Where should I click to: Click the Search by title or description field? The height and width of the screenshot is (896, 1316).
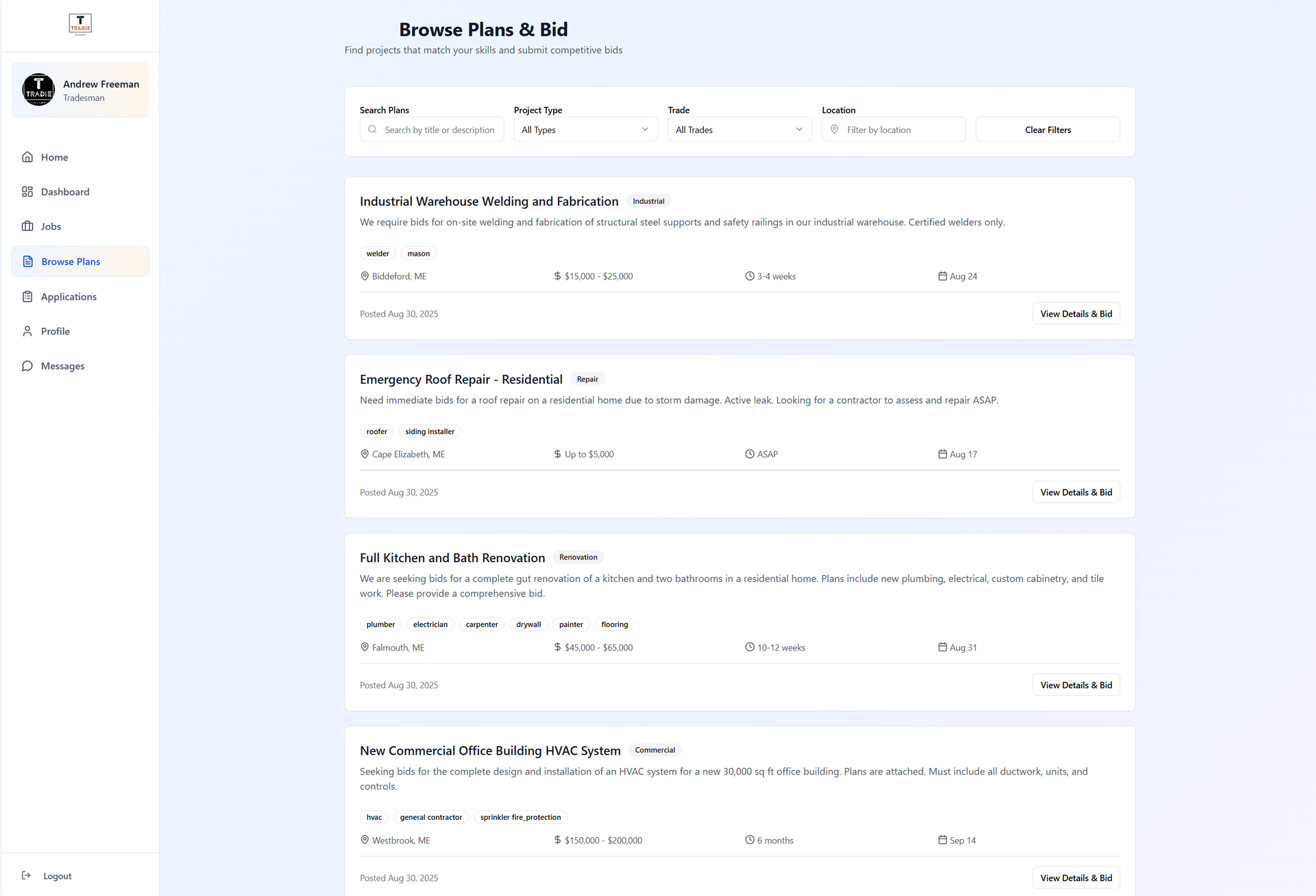coord(439,130)
